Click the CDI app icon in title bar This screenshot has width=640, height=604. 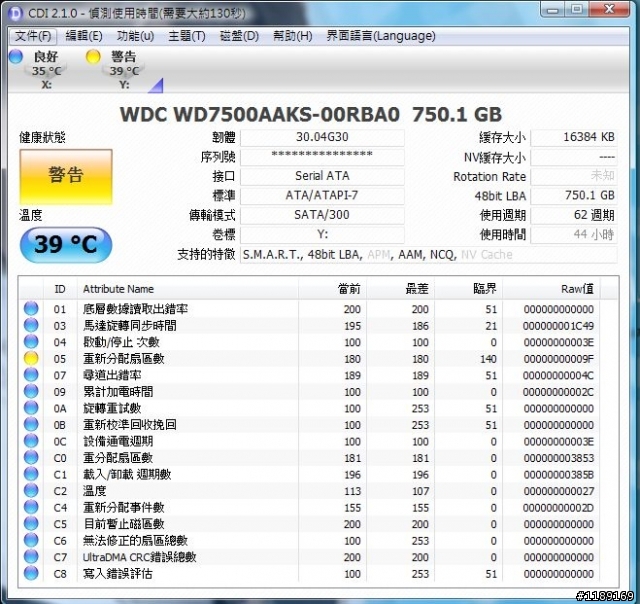tap(16, 13)
